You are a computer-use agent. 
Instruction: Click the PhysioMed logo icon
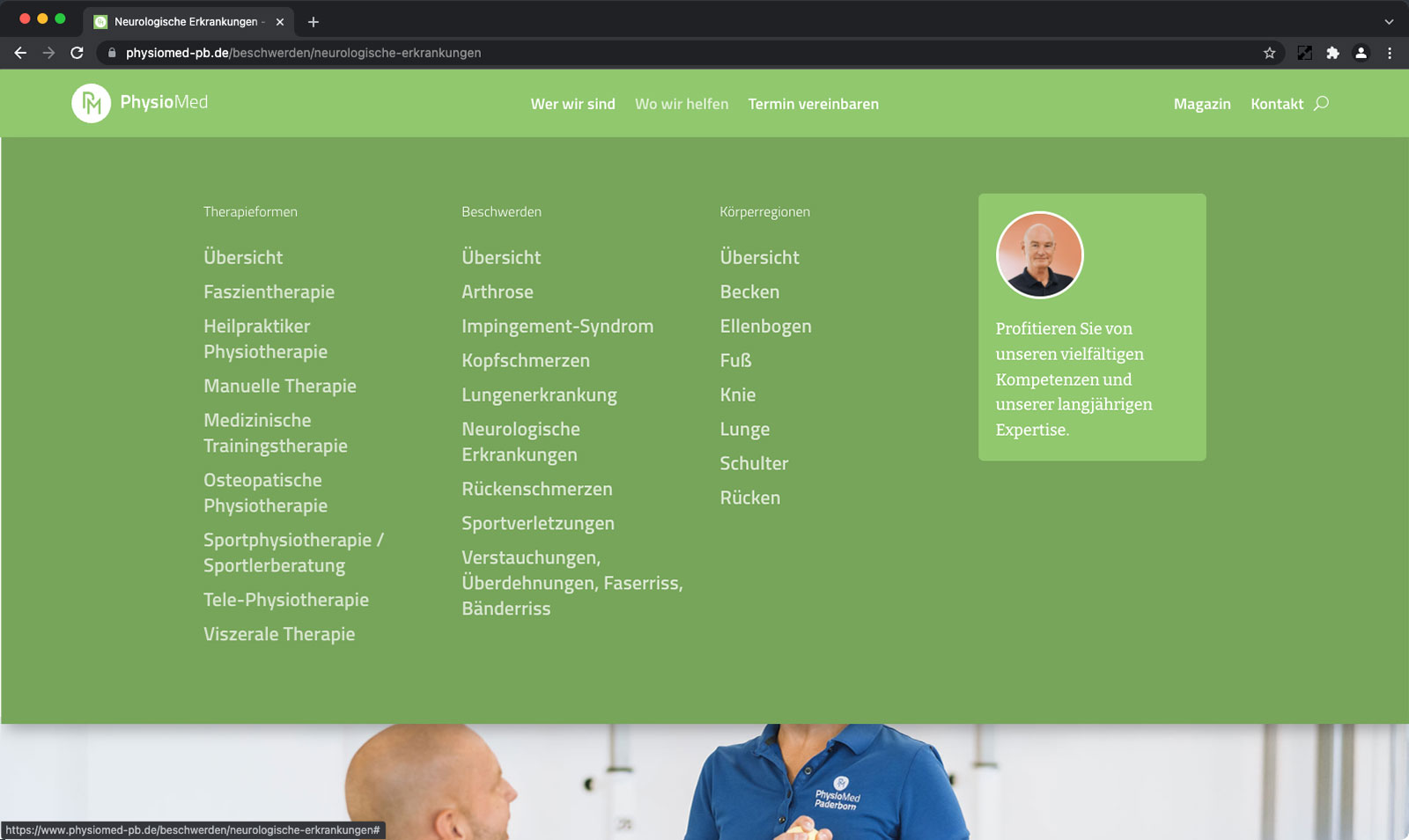click(91, 103)
